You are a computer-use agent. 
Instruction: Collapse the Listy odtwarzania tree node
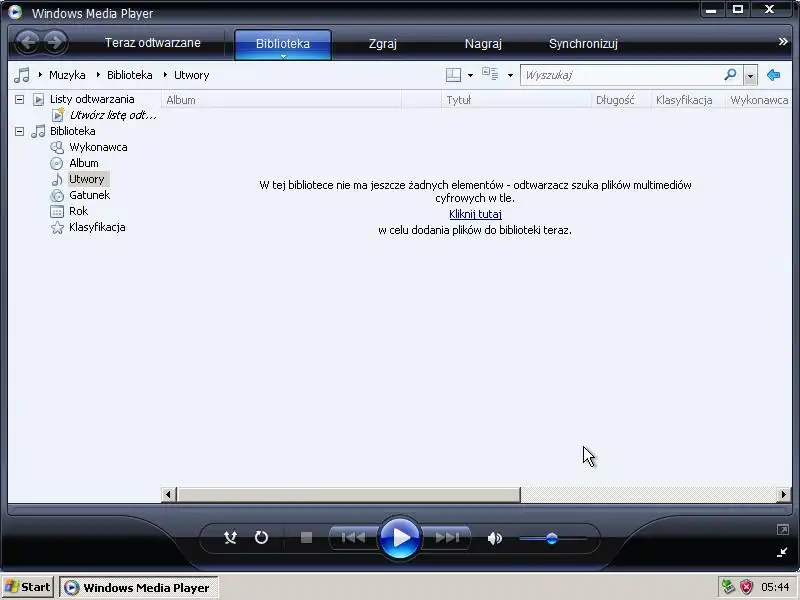click(x=19, y=99)
